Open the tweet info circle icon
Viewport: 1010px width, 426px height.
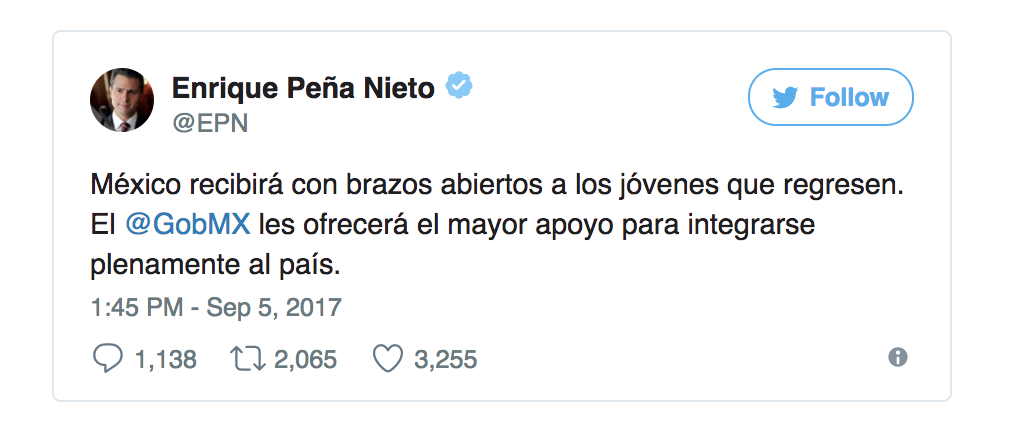pos(898,357)
